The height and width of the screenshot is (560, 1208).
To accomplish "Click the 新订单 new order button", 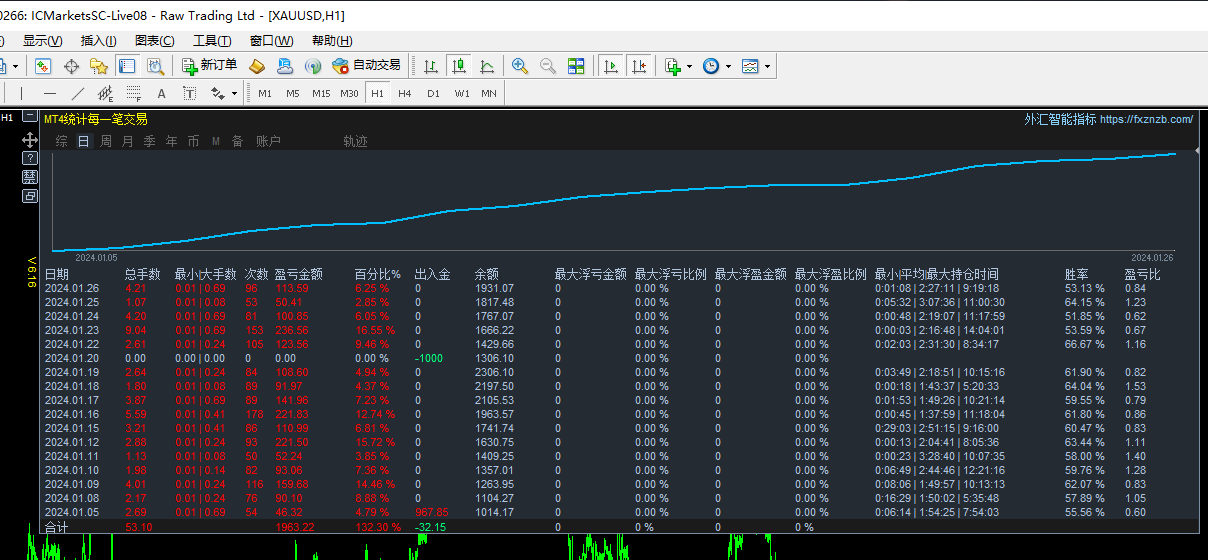I will pos(210,66).
